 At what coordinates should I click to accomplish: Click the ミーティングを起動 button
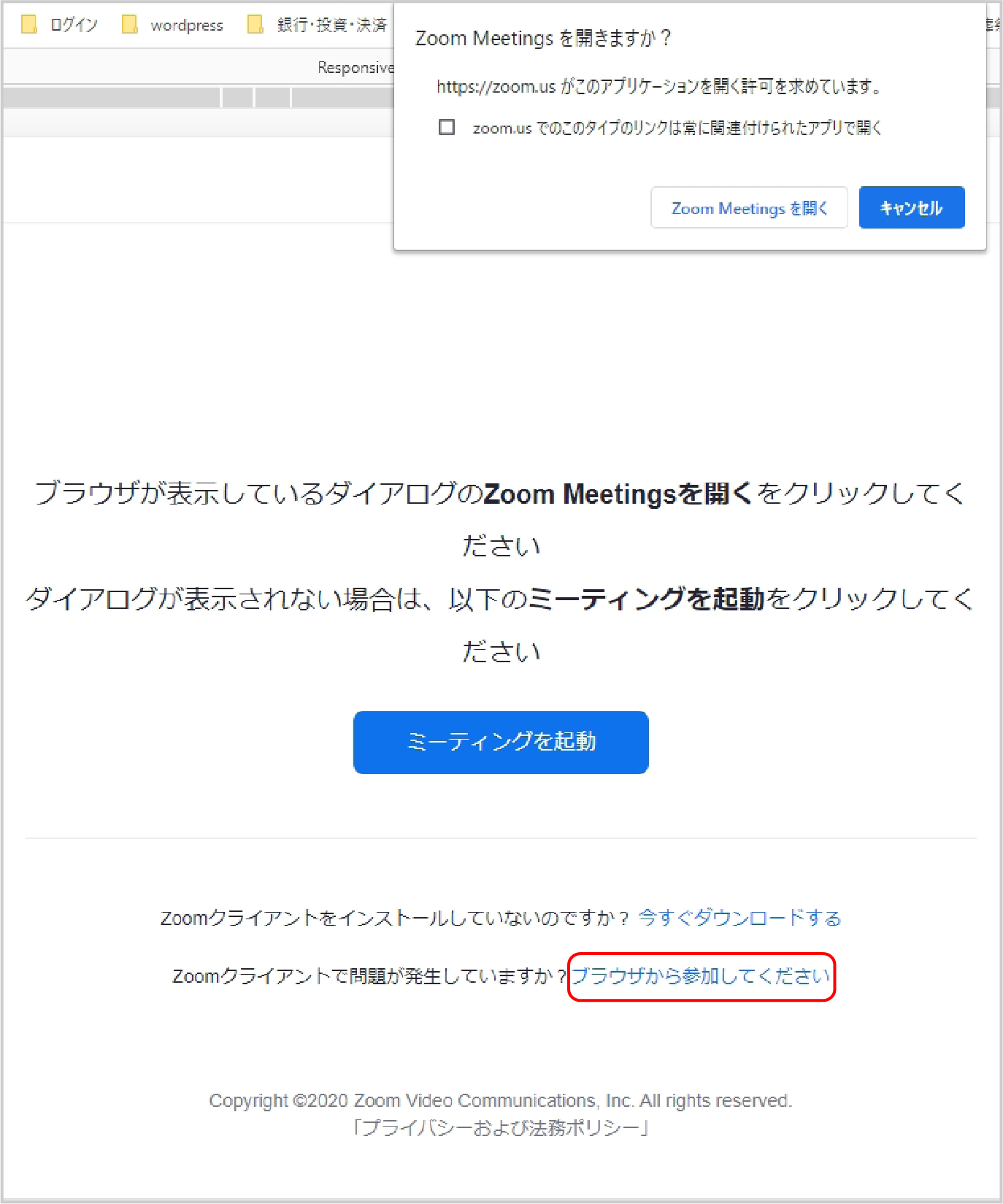pos(501,742)
